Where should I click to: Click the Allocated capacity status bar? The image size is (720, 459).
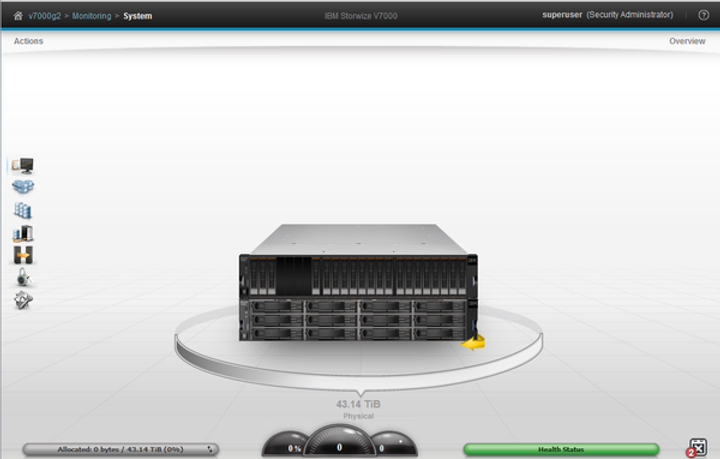click(121, 449)
